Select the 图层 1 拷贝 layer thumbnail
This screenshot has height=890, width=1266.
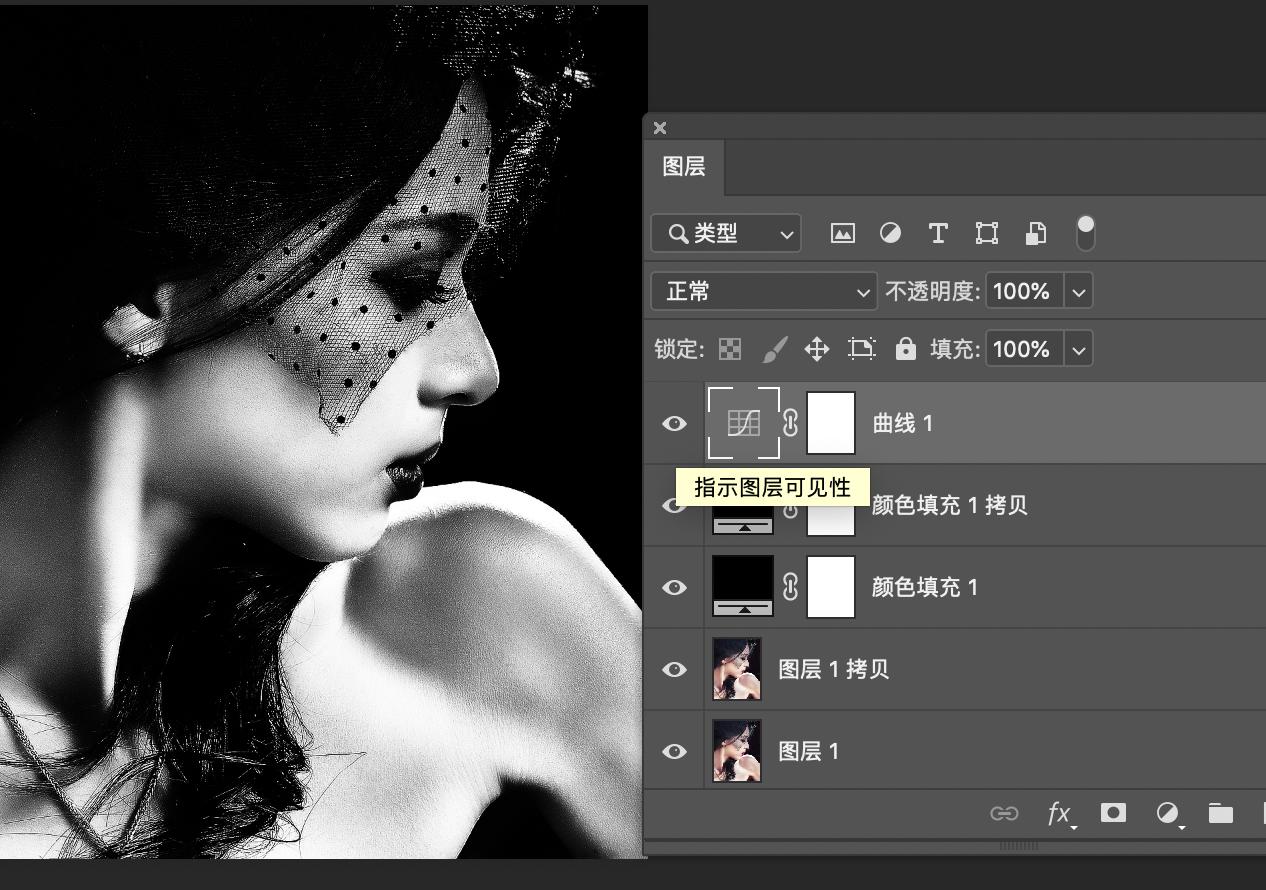pyautogui.click(x=737, y=669)
